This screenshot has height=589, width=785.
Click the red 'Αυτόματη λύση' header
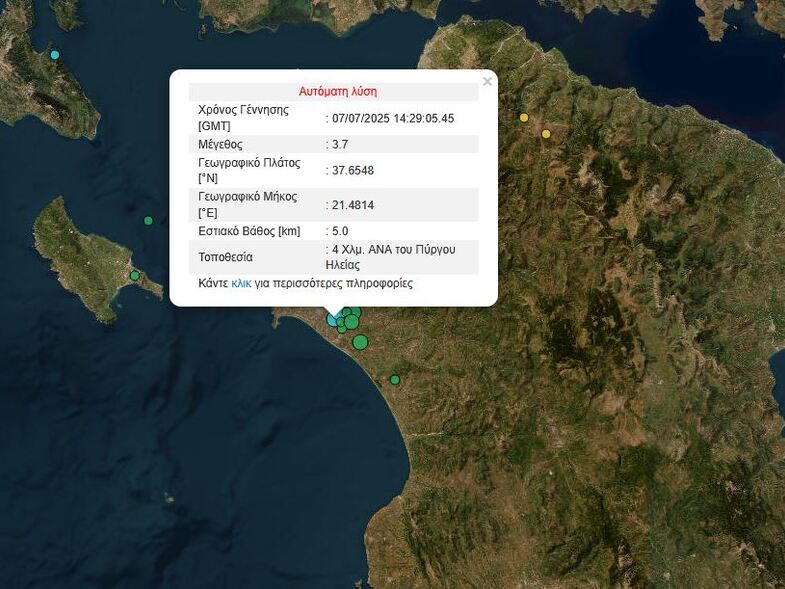point(338,92)
